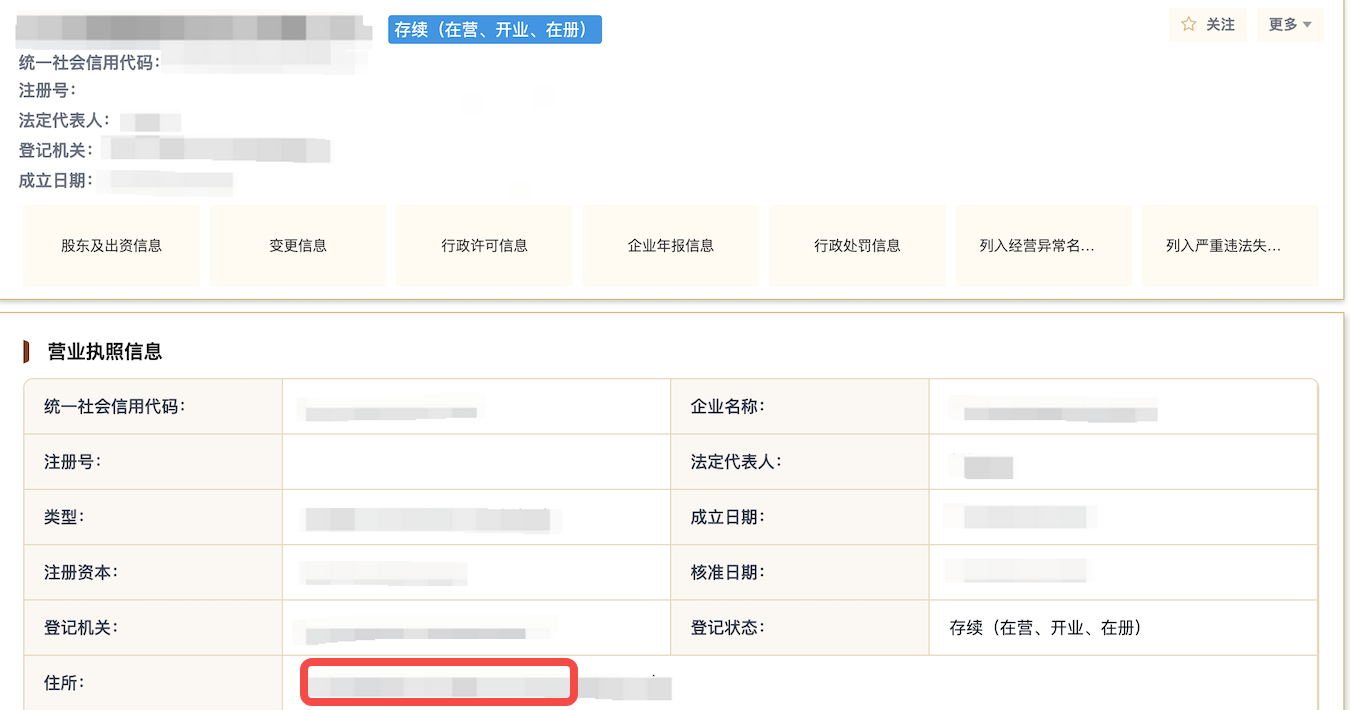Open the 行政许可信息 section
1350x710 pixels.
(485, 246)
